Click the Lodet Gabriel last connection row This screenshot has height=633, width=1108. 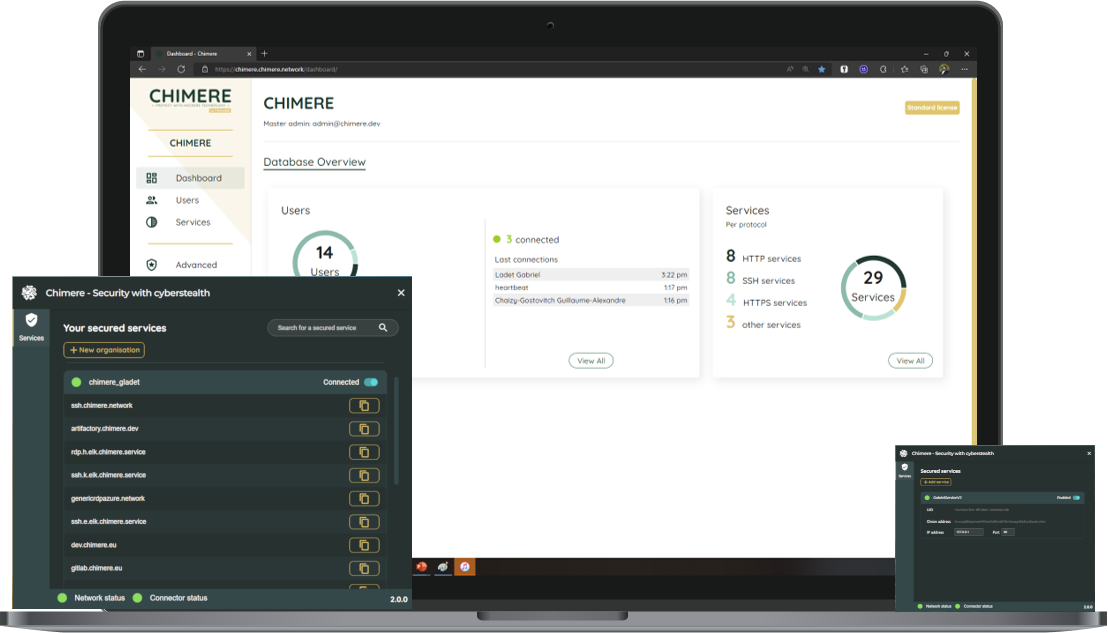(591, 275)
